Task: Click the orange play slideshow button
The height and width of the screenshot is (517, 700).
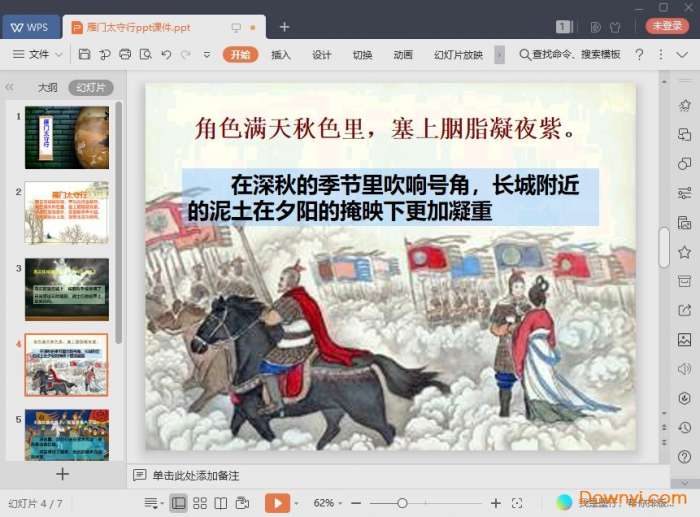Action: [x=277, y=503]
